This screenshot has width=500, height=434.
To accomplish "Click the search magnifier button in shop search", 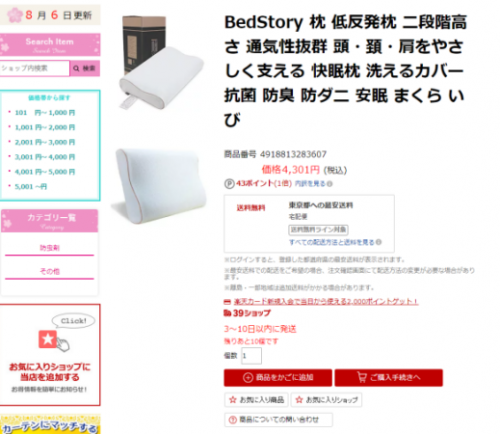I will pyautogui.click(x=85, y=68).
